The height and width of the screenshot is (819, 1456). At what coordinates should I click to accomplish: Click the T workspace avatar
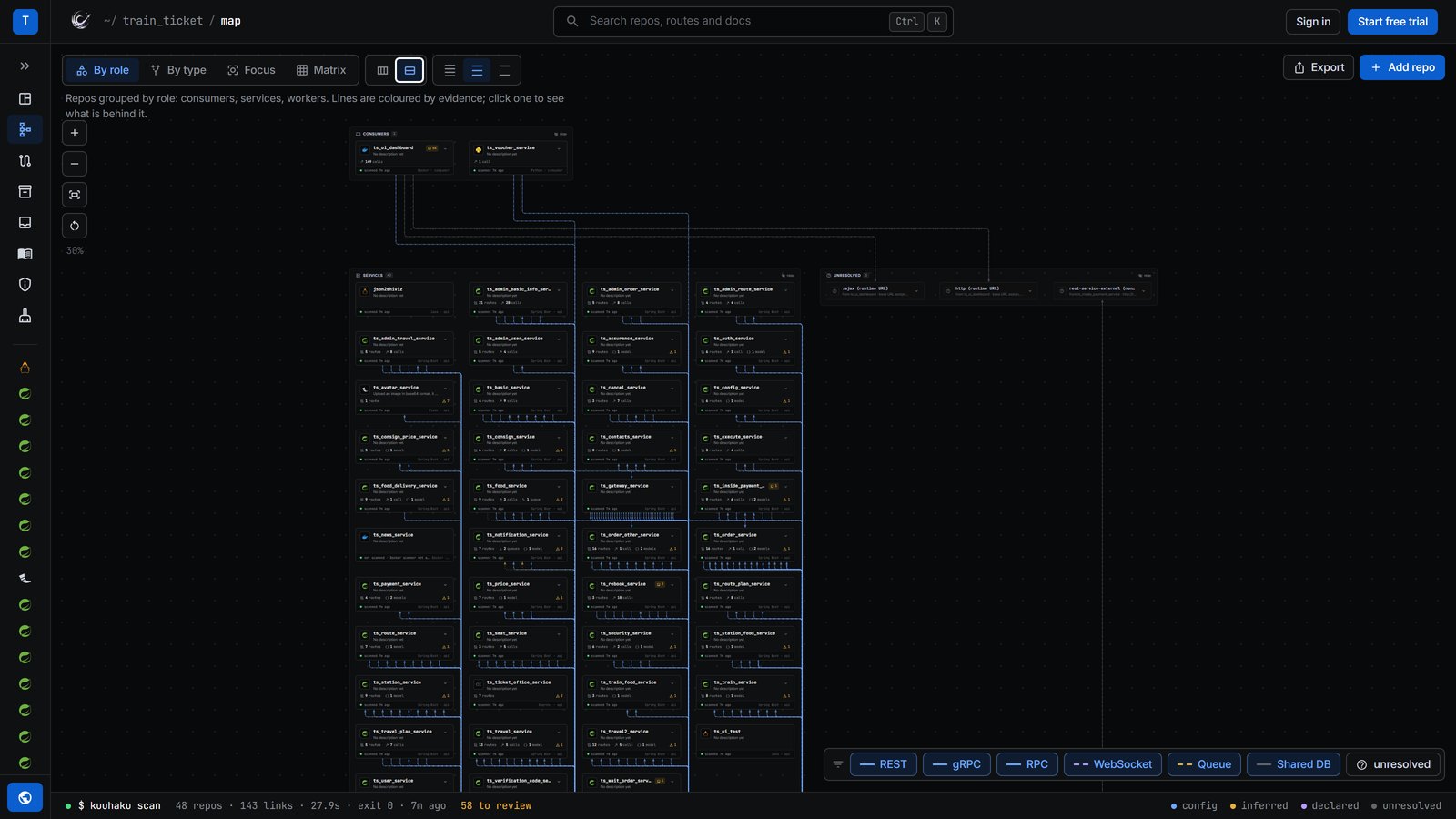(x=25, y=21)
